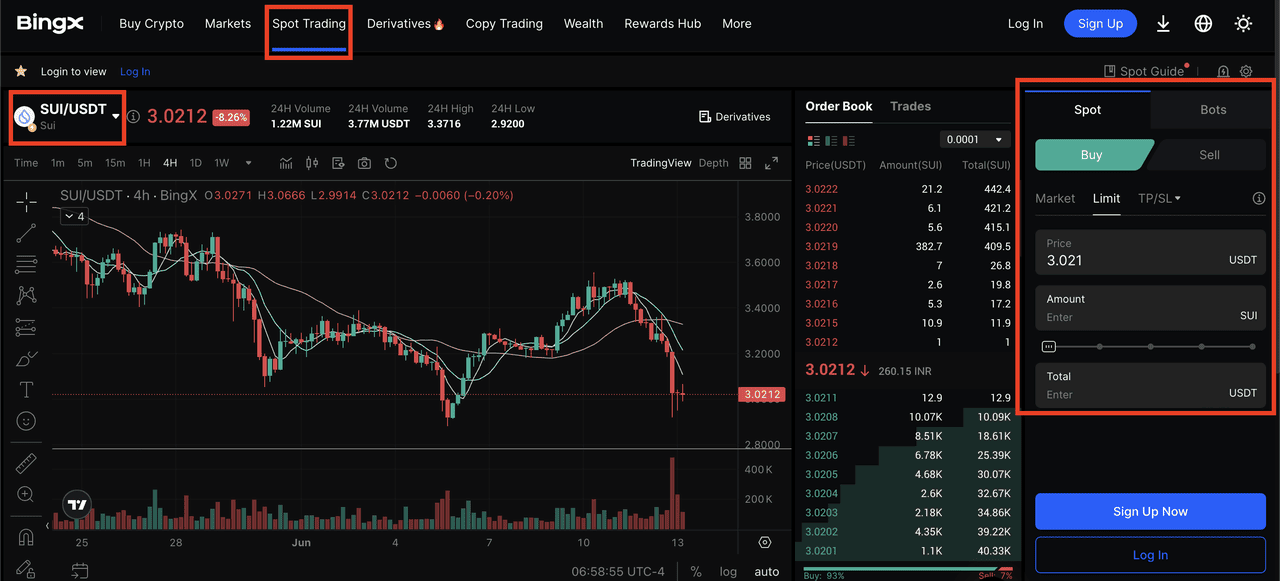Select the Sell tab

pyautogui.click(x=1209, y=154)
